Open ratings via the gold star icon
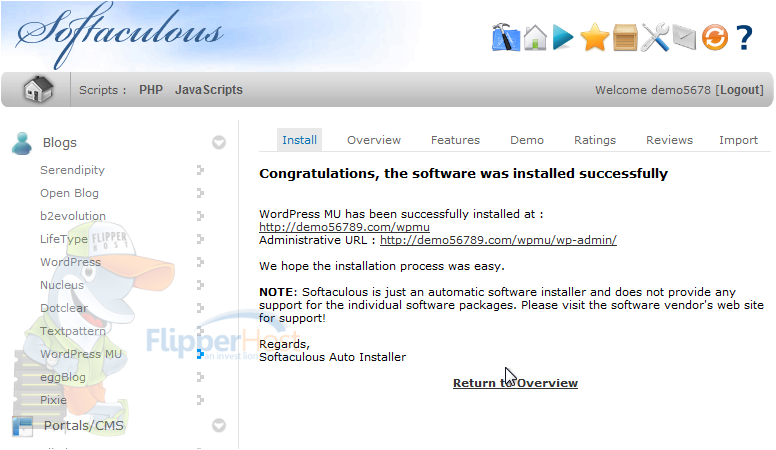The image size is (776, 450). (x=594, y=37)
